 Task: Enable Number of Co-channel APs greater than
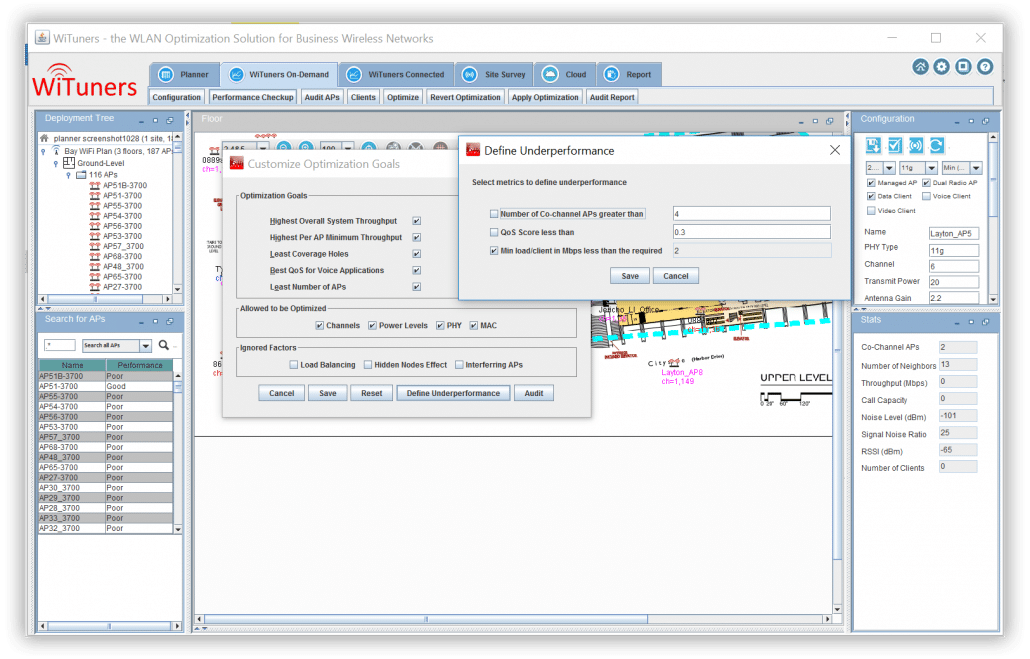tap(494, 214)
